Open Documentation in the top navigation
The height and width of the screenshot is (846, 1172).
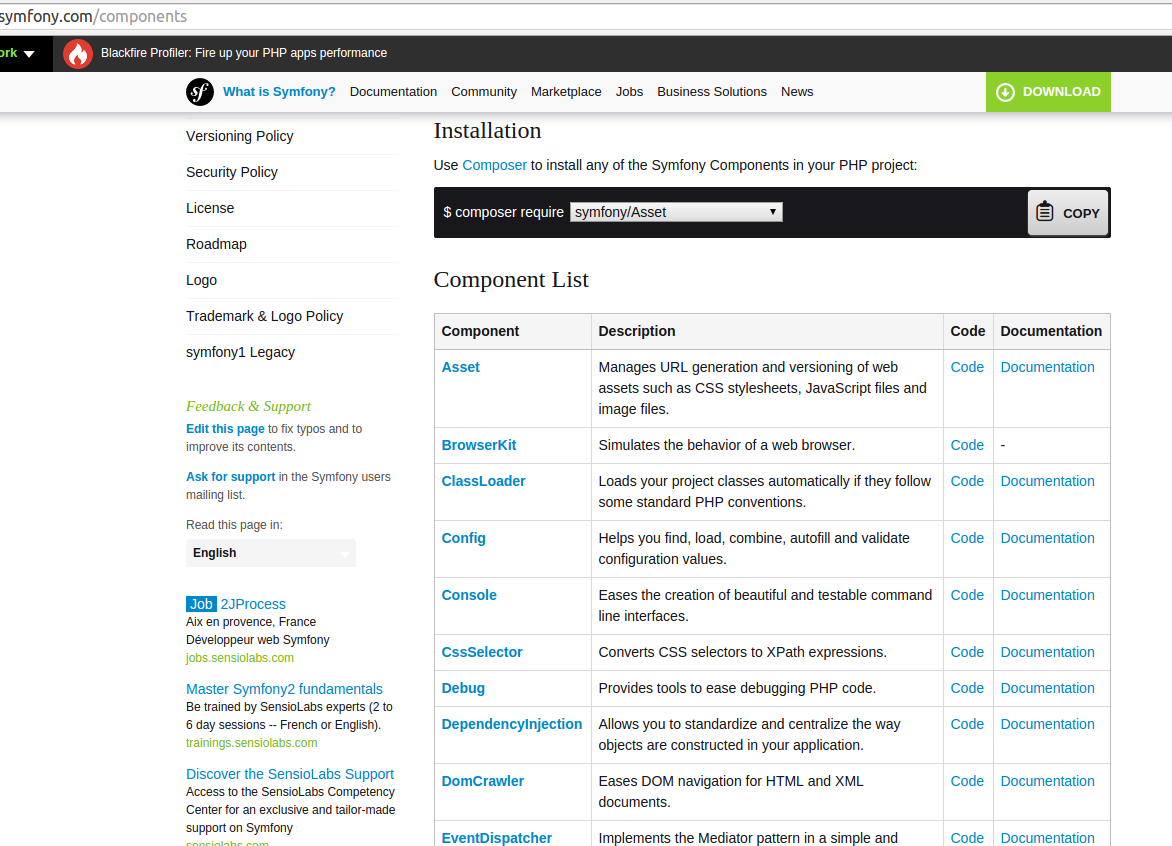click(x=393, y=92)
